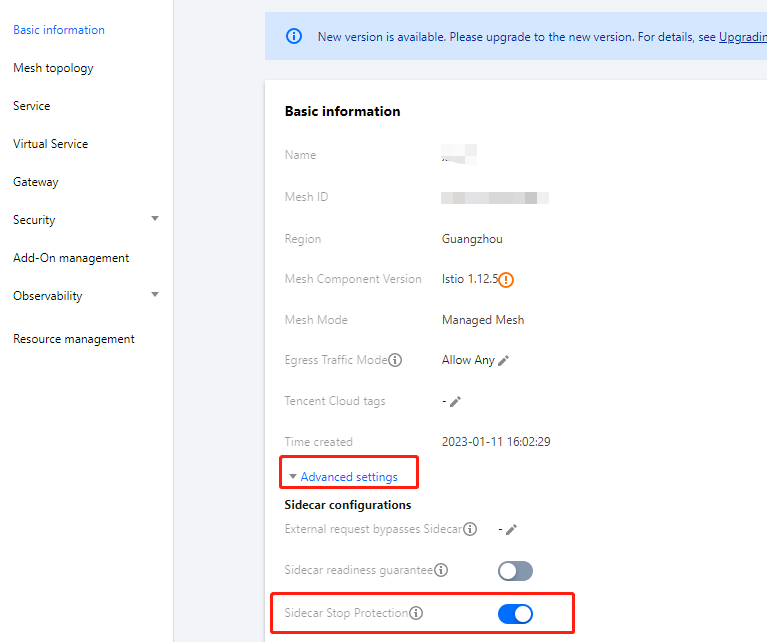Click the orange Istio version warning icon
The width and height of the screenshot is (767, 642).
[x=507, y=280]
